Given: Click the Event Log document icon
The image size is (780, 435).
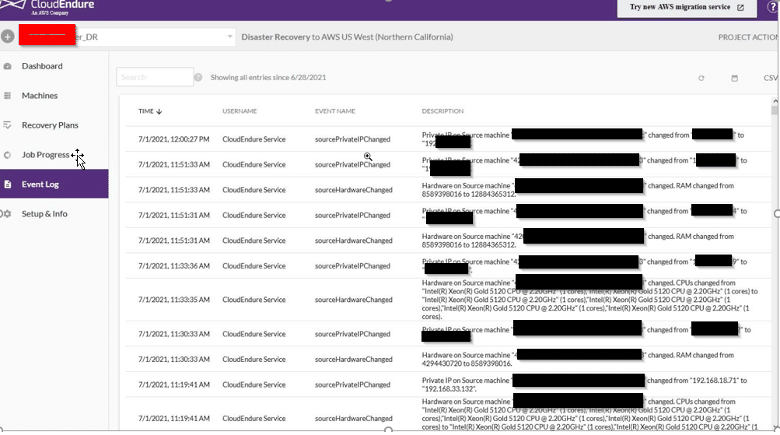Looking at the screenshot, I should [x=7, y=184].
